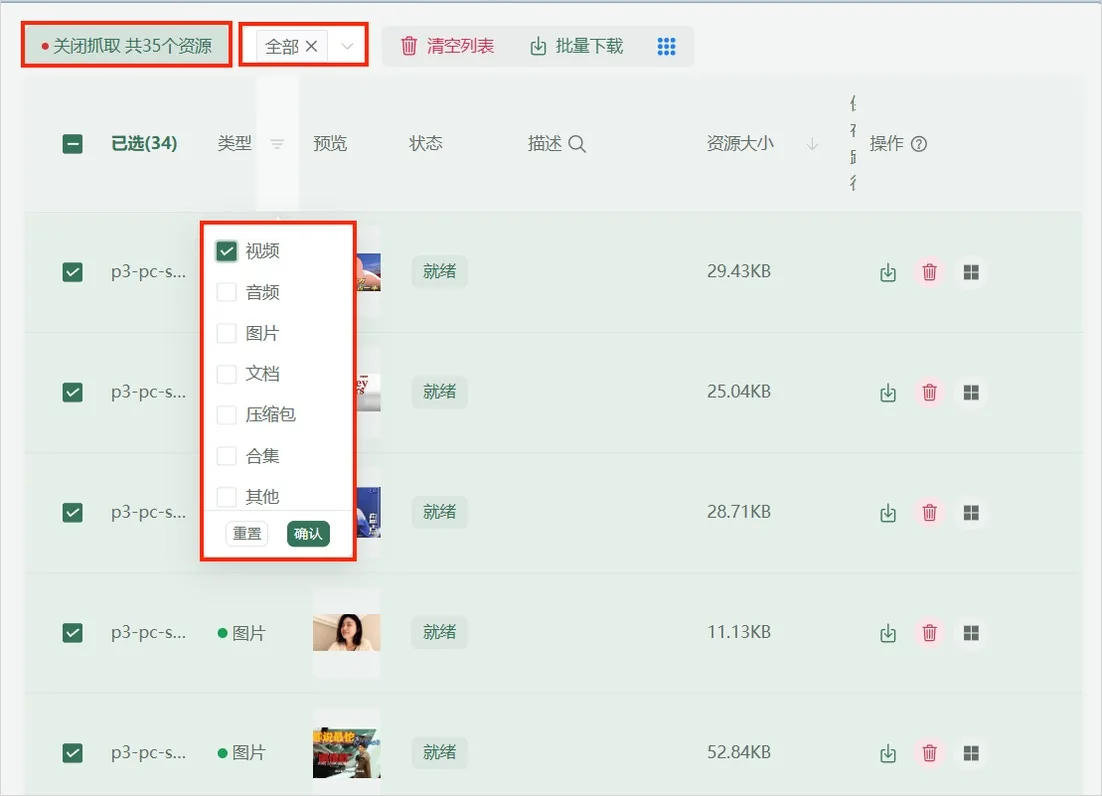Delete the 25.04KB resource
Viewport: 1102px width, 796px height.
tap(929, 392)
